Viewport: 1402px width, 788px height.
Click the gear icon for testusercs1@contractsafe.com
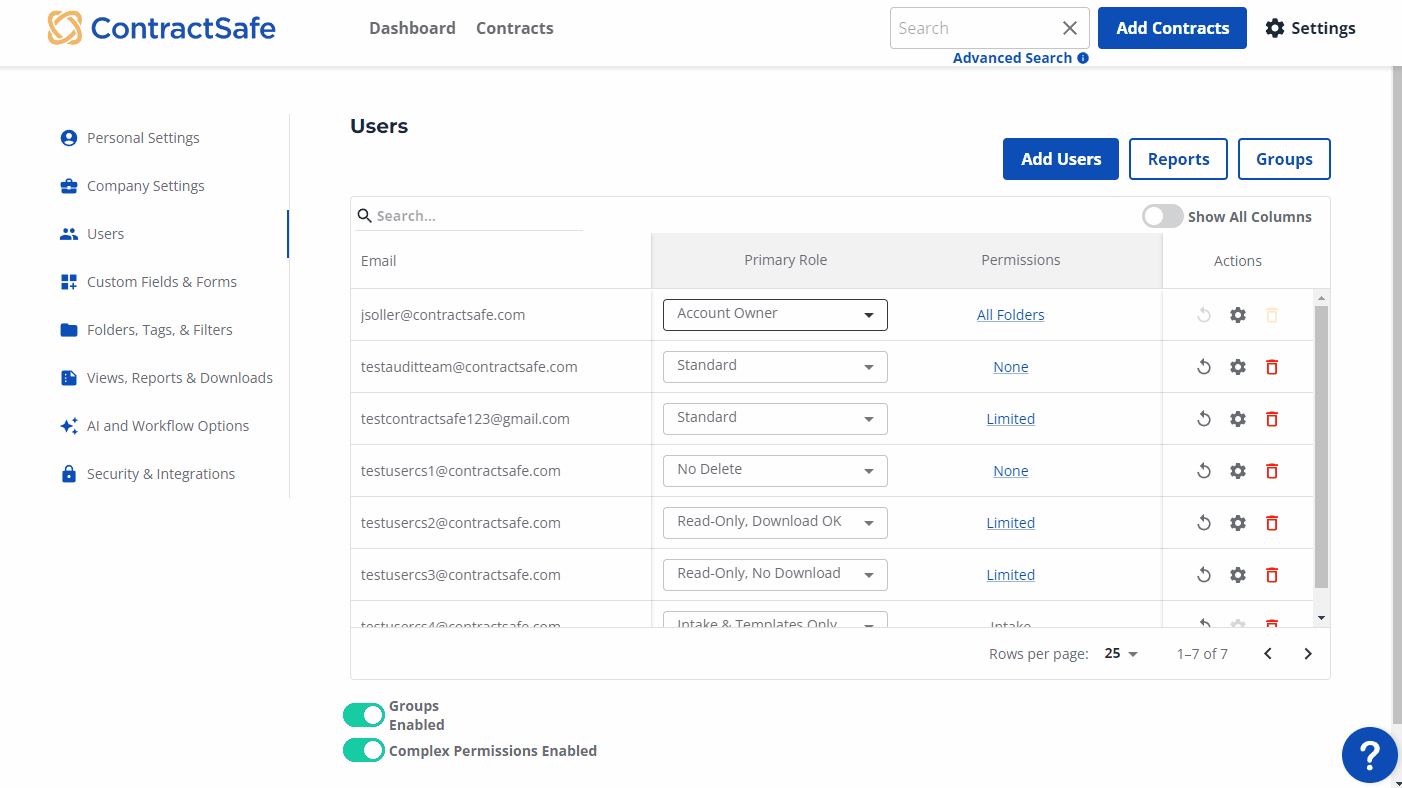coord(1238,471)
